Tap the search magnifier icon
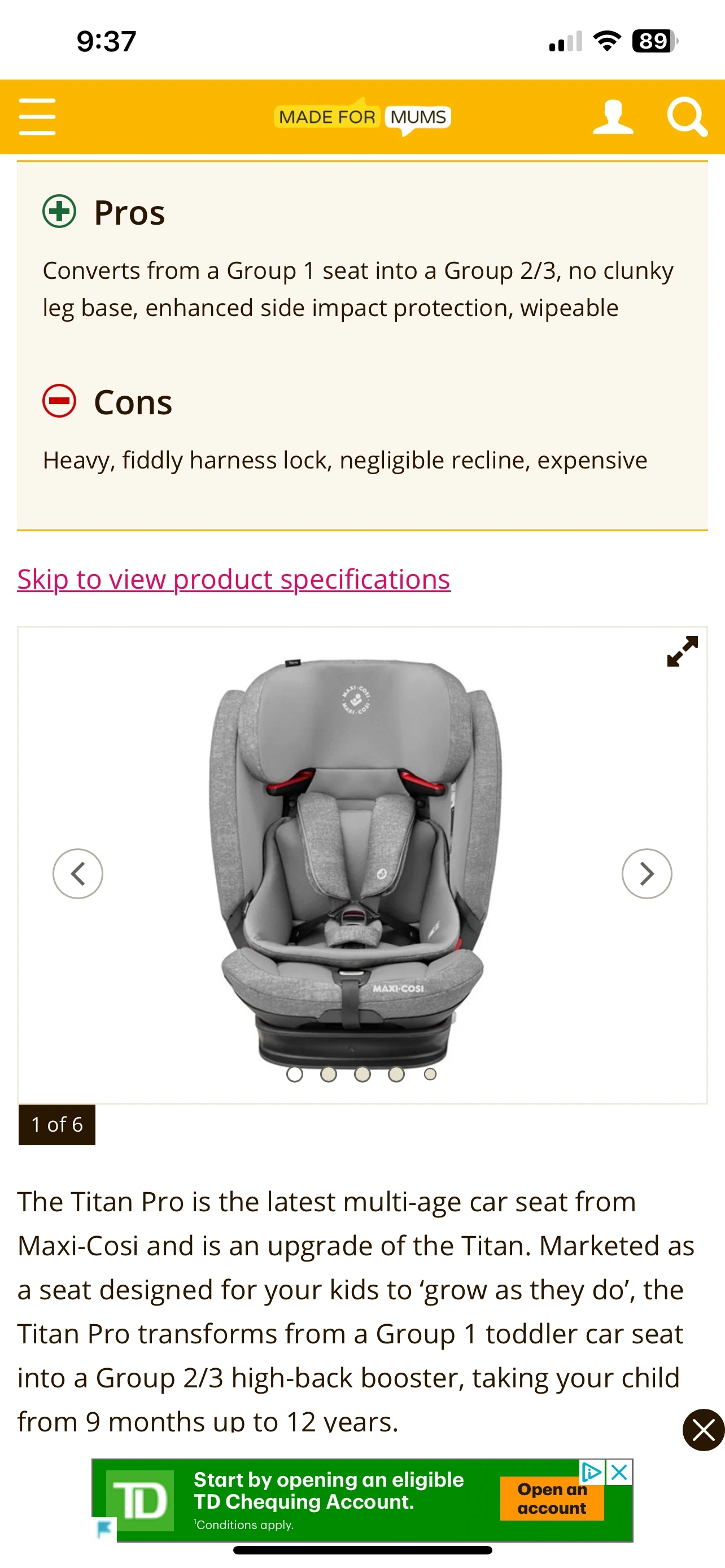The image size is (725, 1568). pos(687,116)
